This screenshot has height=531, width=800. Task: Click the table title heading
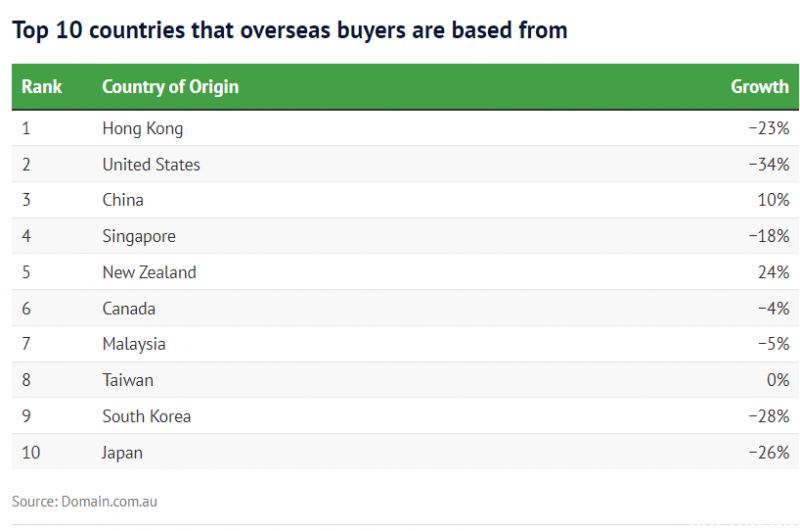click(290, 31)
